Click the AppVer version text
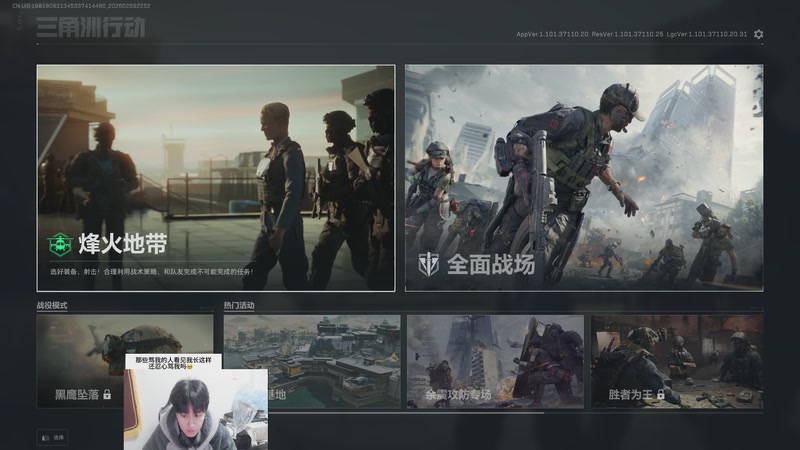This screenshot has width=800, height=450. (552, 34)
